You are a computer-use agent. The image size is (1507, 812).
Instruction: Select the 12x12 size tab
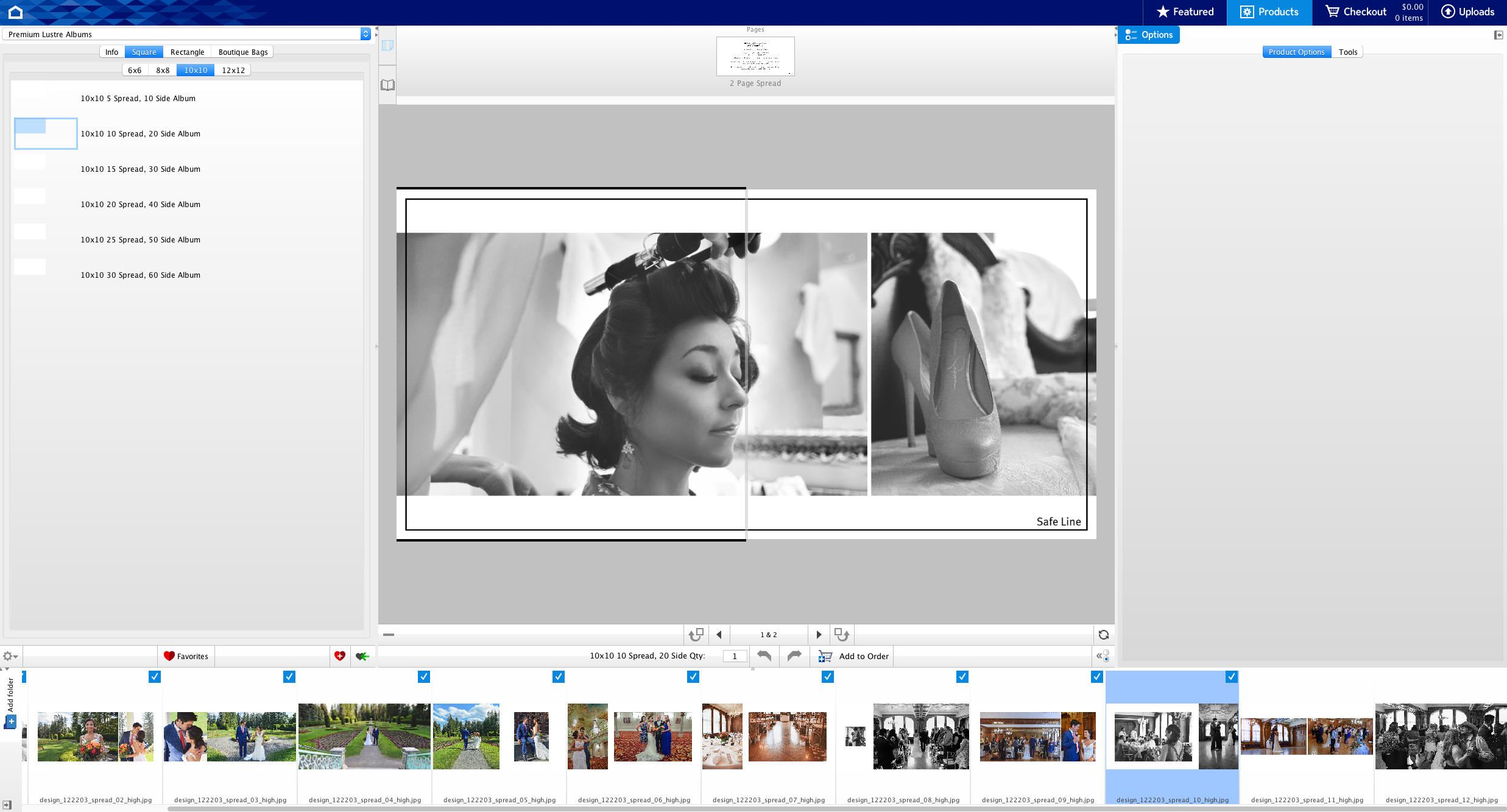[x=233, y=70]
